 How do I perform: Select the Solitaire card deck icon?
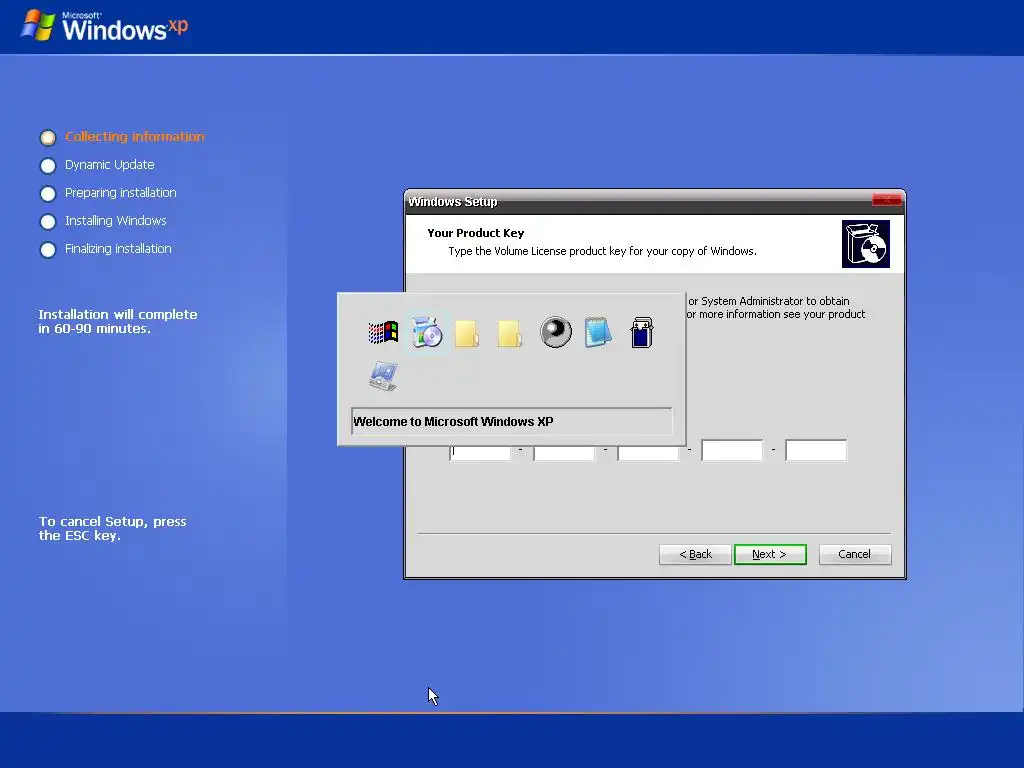pos(641,332)
